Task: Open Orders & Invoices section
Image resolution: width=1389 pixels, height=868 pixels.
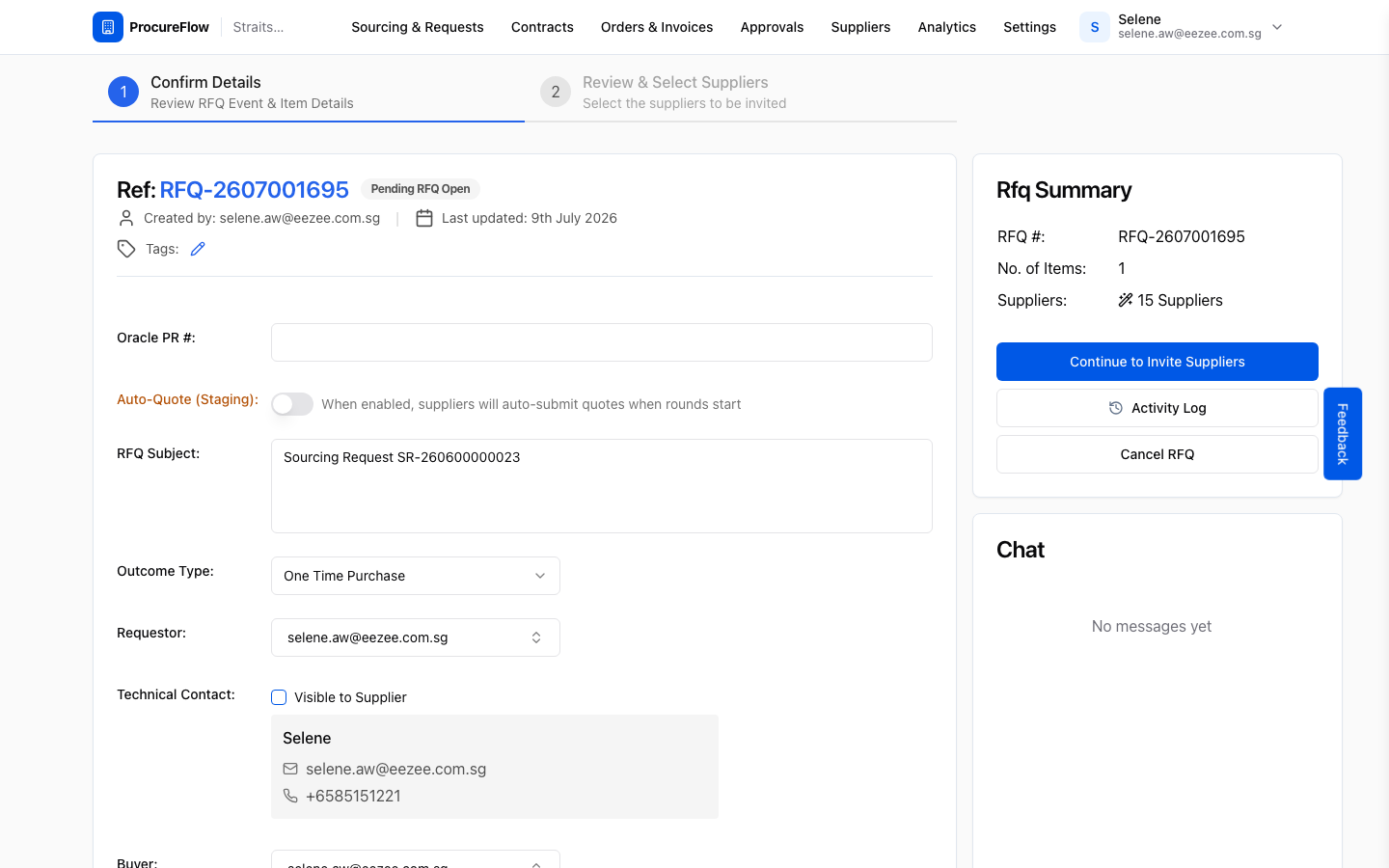Action: (x=657, y=27)
